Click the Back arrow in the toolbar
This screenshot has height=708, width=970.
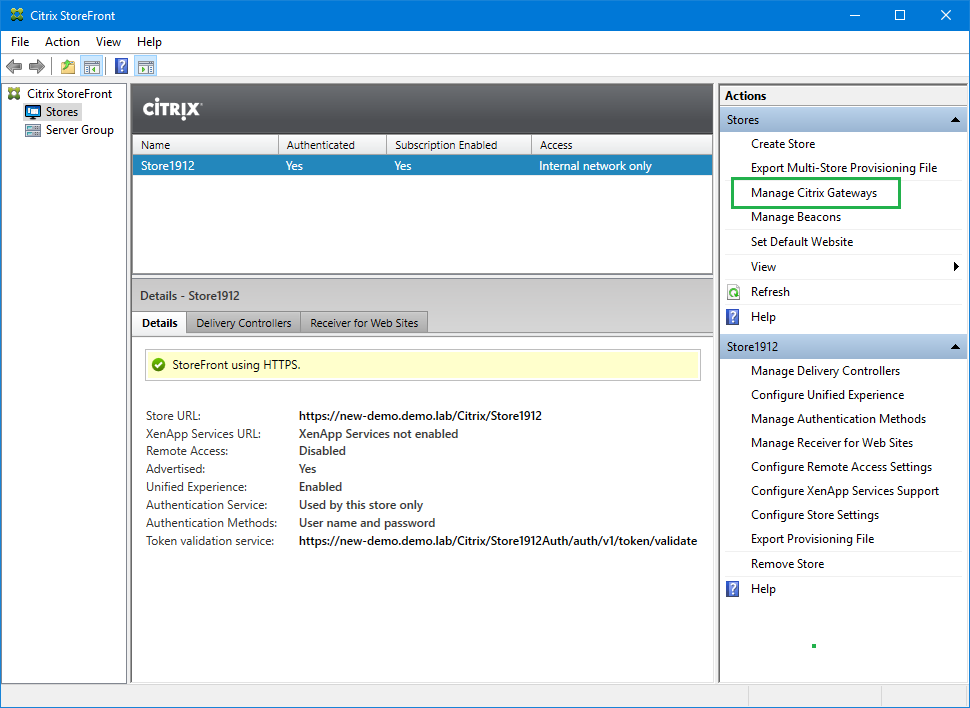point(13,67)
